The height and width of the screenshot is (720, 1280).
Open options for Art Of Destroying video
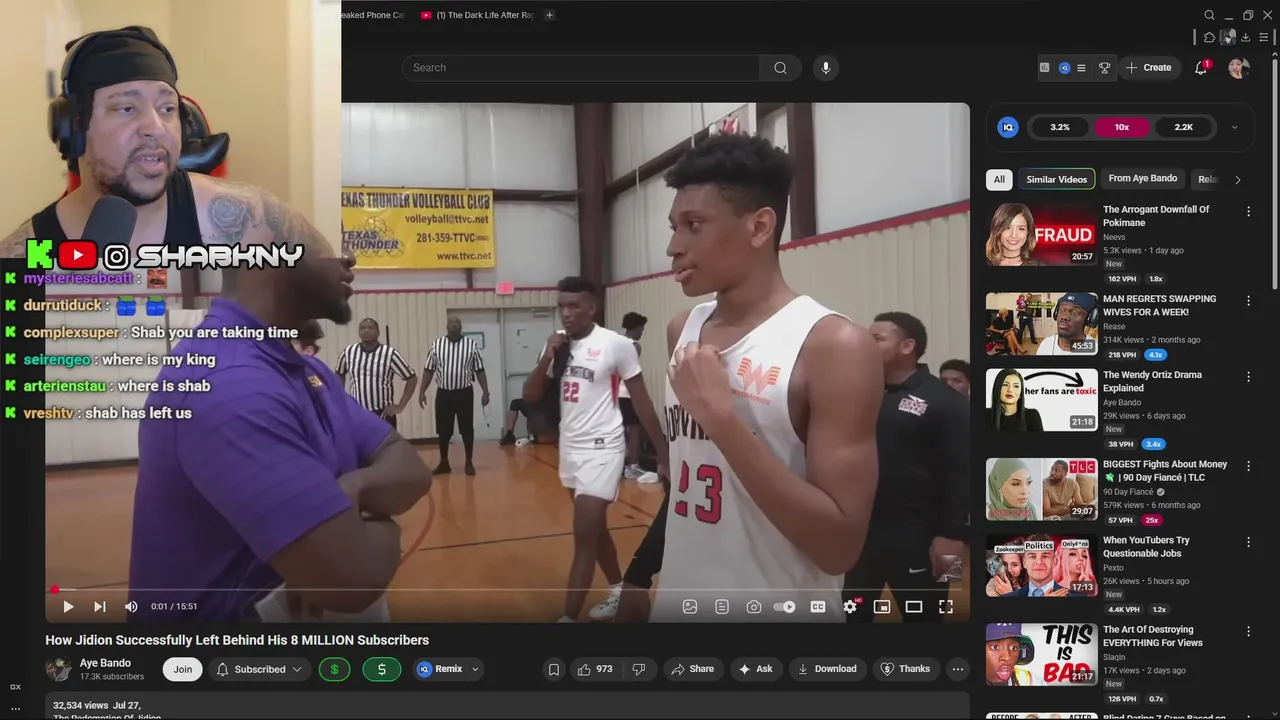[1248, 632]
